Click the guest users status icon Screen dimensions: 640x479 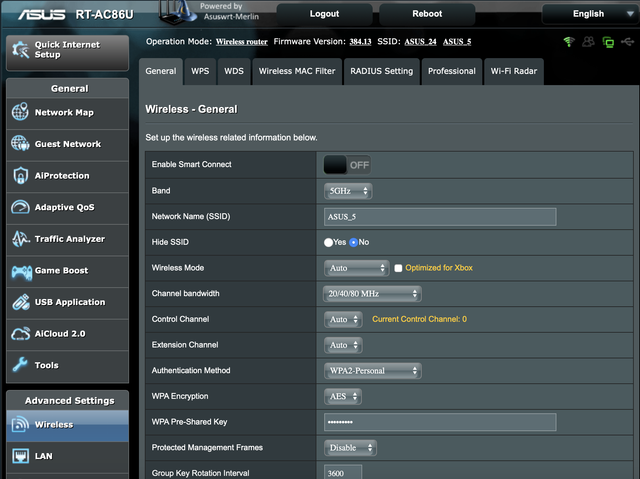[x=588, y=42]
